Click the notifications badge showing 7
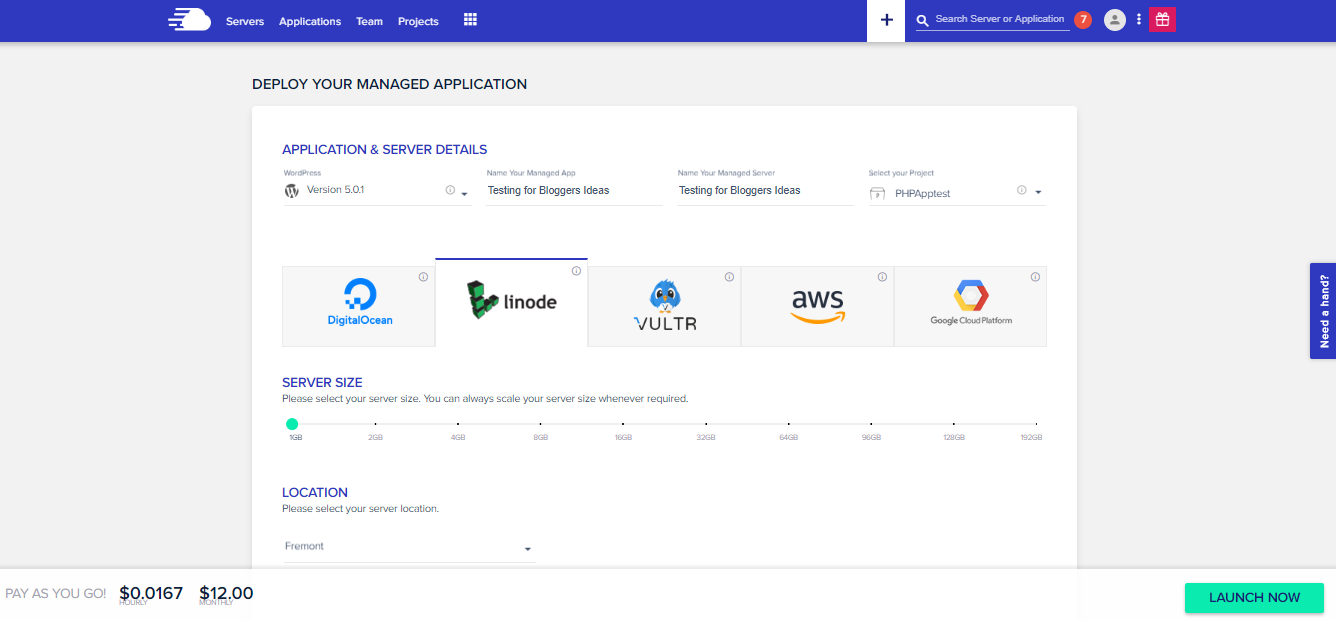Viewport: 1336px width, 621px height. tap(1081, 18)
